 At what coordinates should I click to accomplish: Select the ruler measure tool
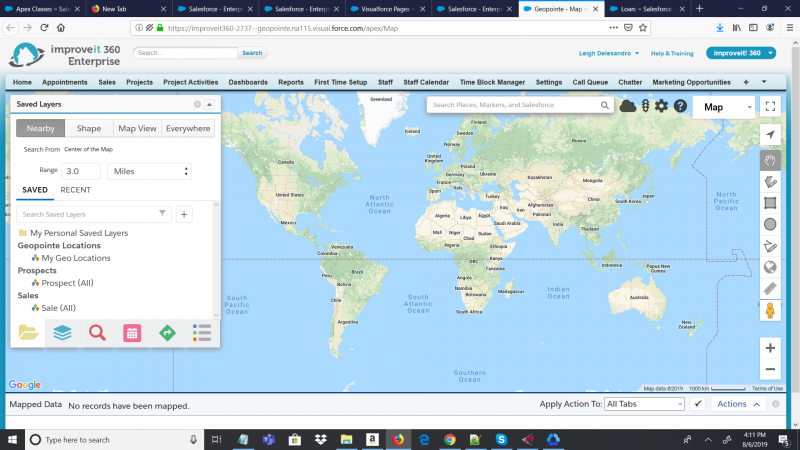(770, 289)
